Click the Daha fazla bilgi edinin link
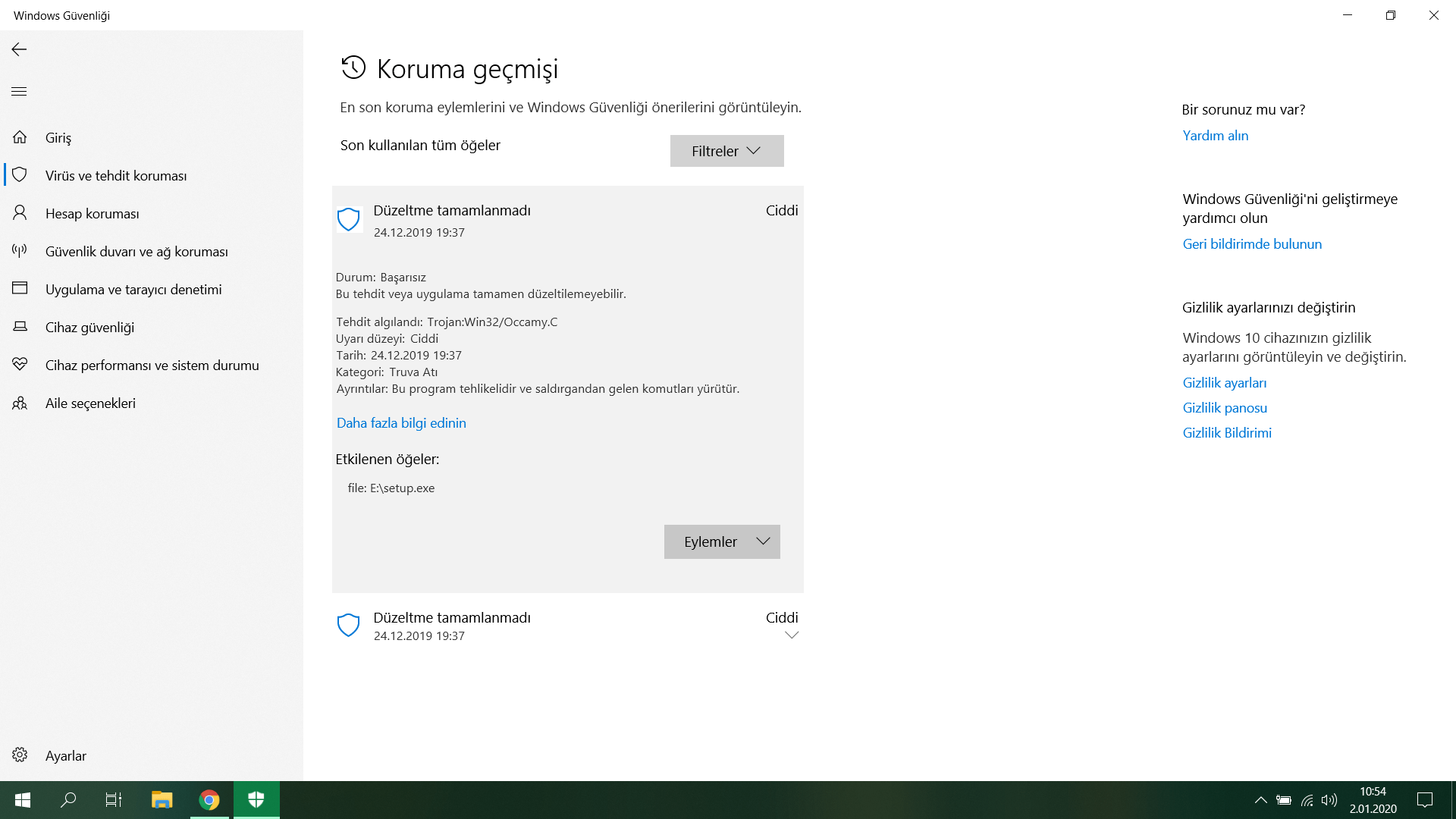Viewport: 1456px width, 819px height. [x=401, y=423]
